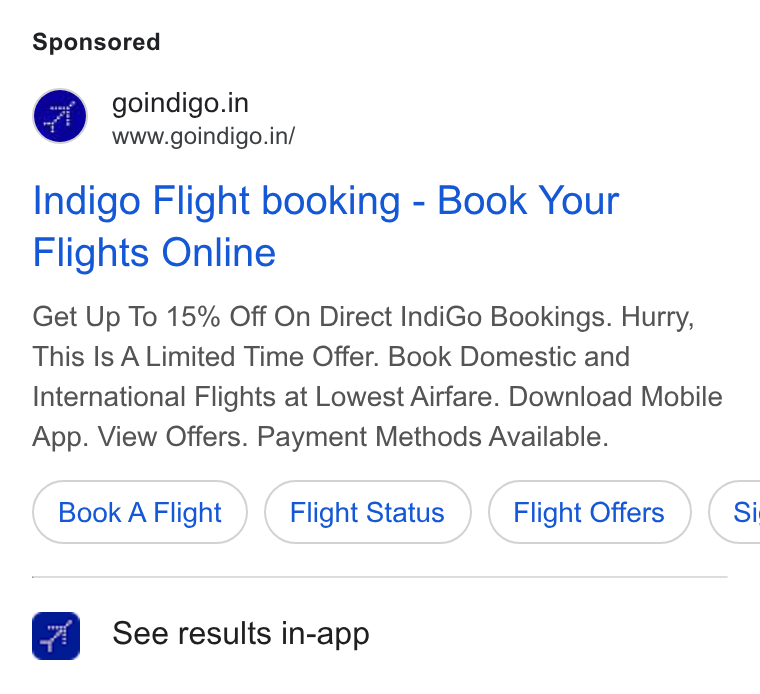Select the Book A Flight chip

click(x=140, y=512)
